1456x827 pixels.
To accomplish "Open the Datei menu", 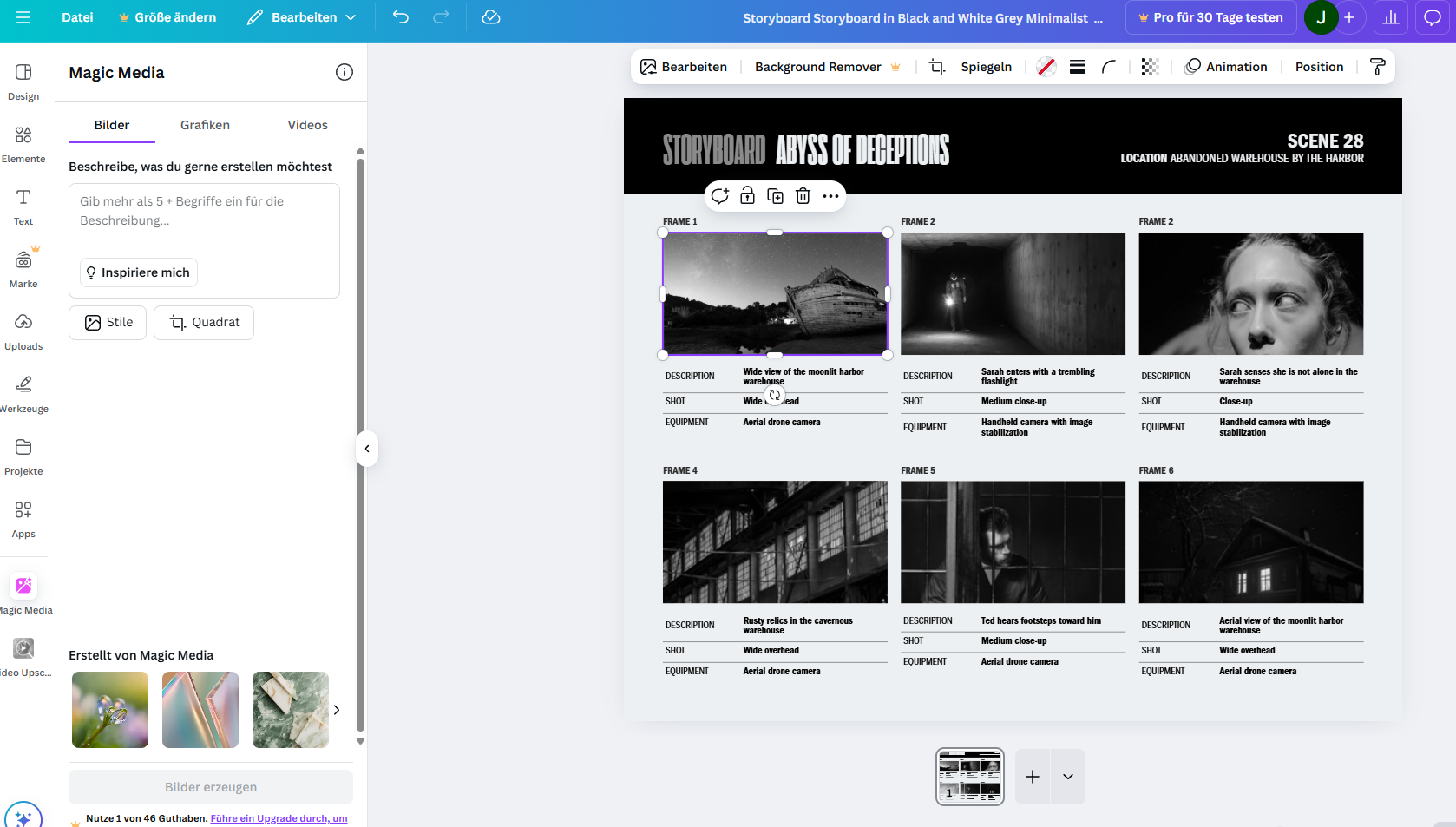I will click(x=77, y=17).
